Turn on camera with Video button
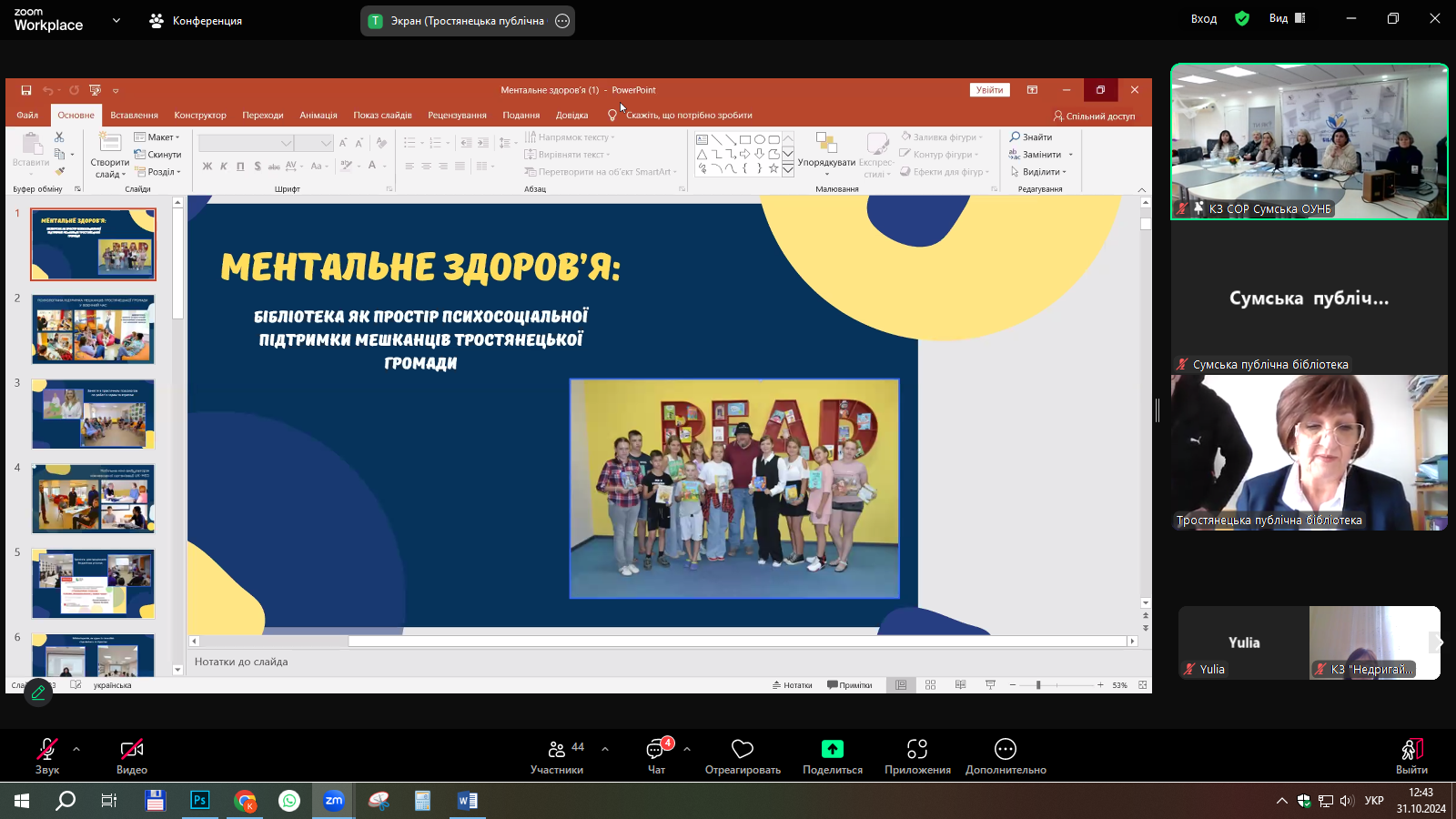Screen dimensions: 1456x819 [132, 750]
